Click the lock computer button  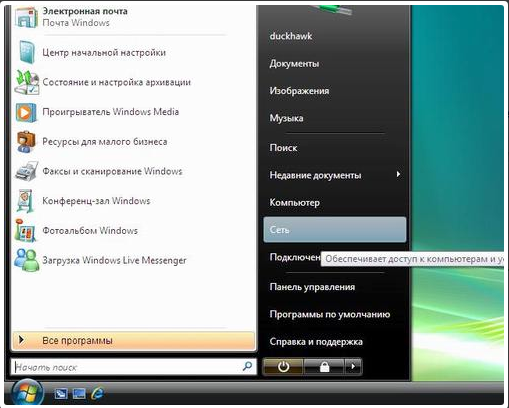324,367
